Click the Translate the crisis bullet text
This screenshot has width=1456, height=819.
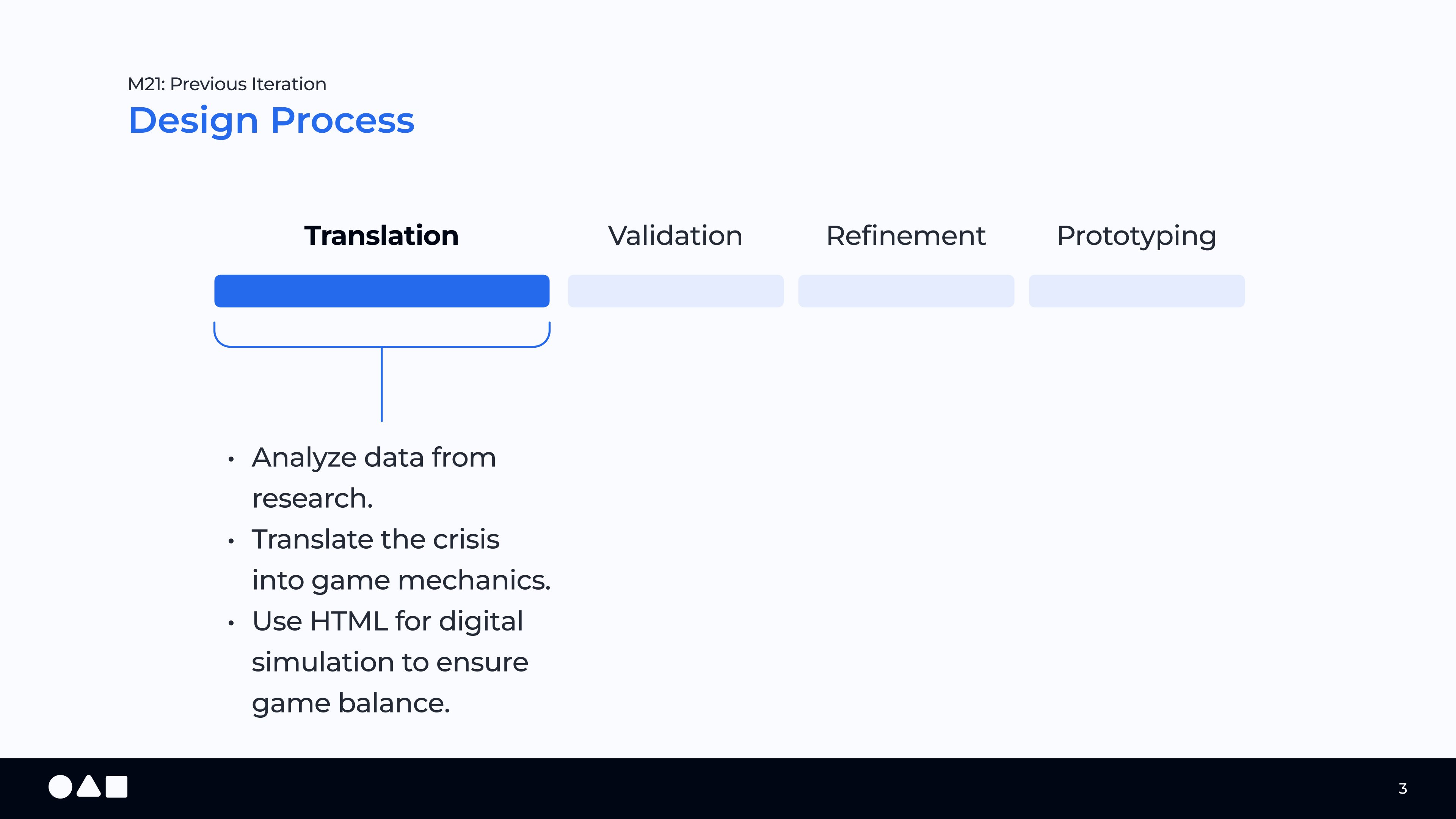(375, 539)
